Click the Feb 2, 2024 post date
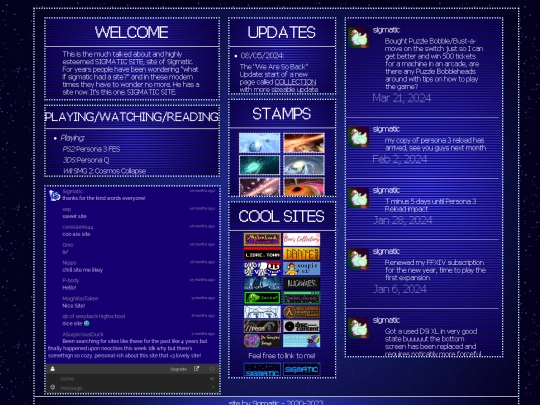 click(x=400, y=159)
